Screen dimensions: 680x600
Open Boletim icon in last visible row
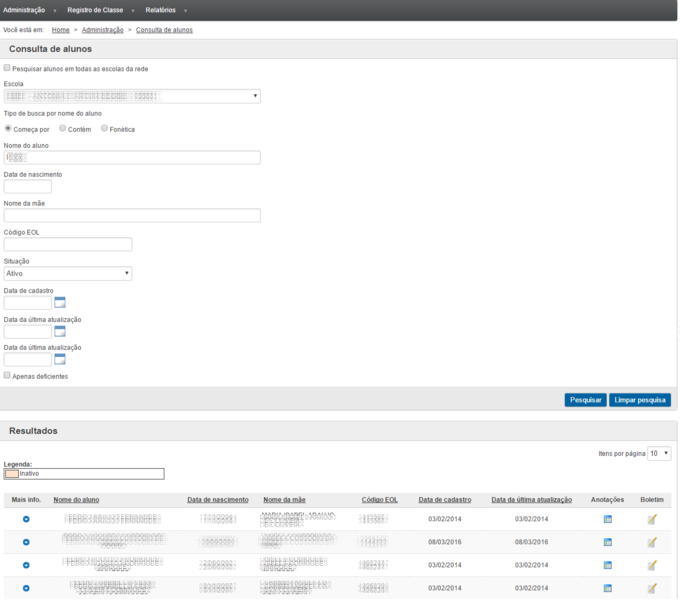pos(652,588)
